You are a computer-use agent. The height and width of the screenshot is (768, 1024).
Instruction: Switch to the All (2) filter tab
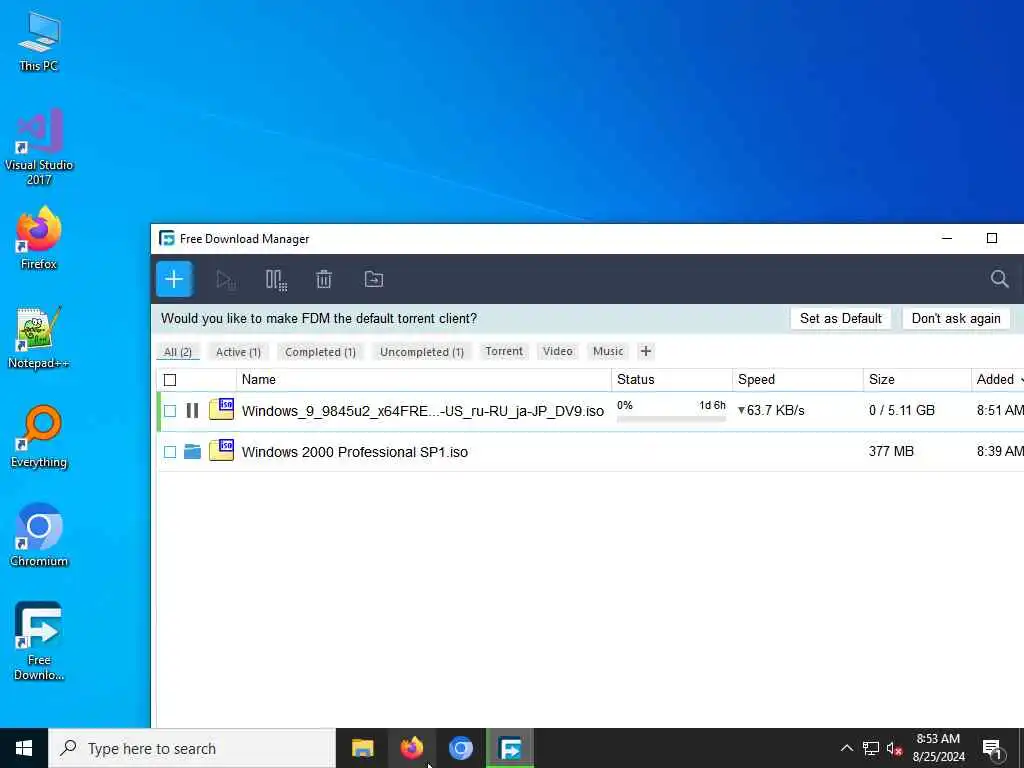click(x=178, y=352)
